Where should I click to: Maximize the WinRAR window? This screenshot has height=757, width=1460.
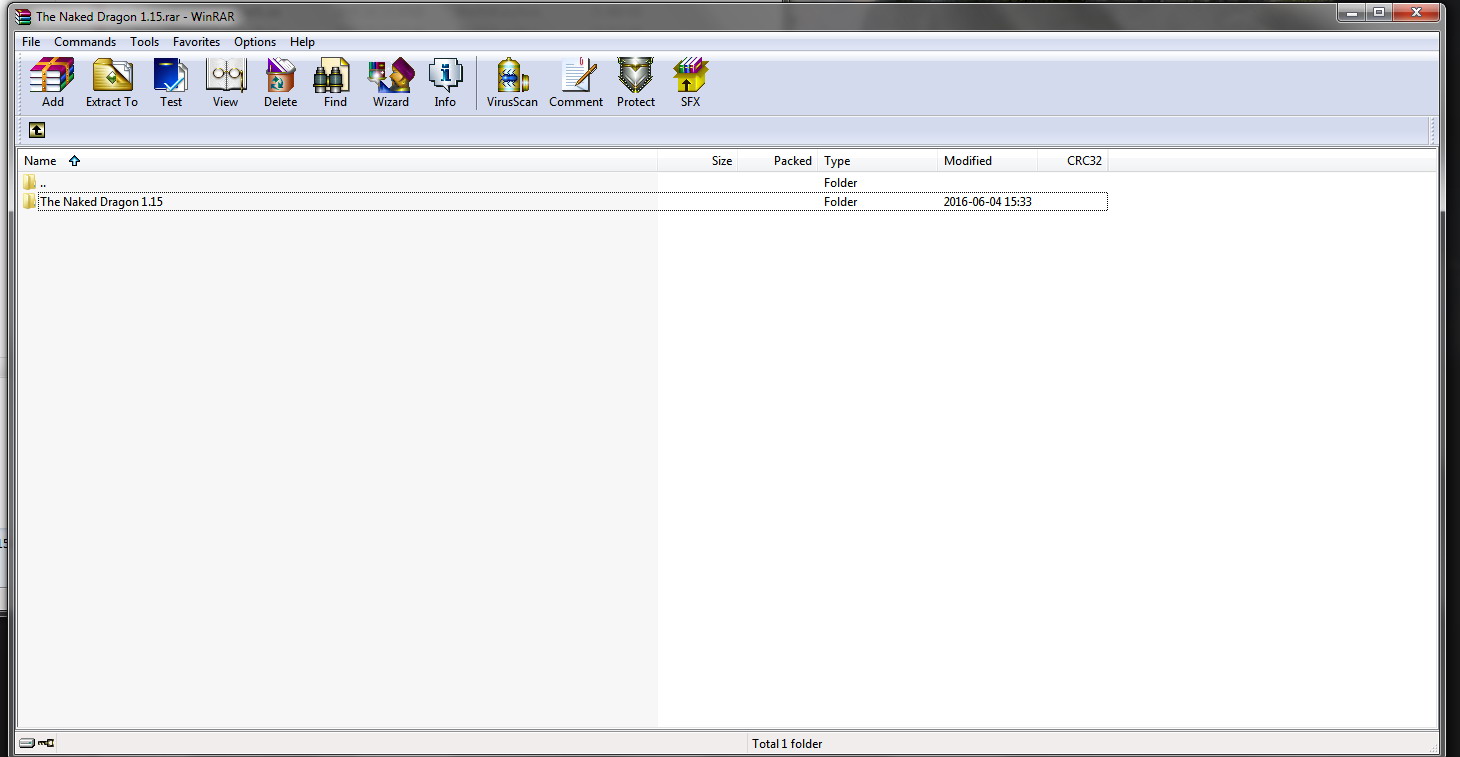pyautogui.click(x=1379, y=13)
